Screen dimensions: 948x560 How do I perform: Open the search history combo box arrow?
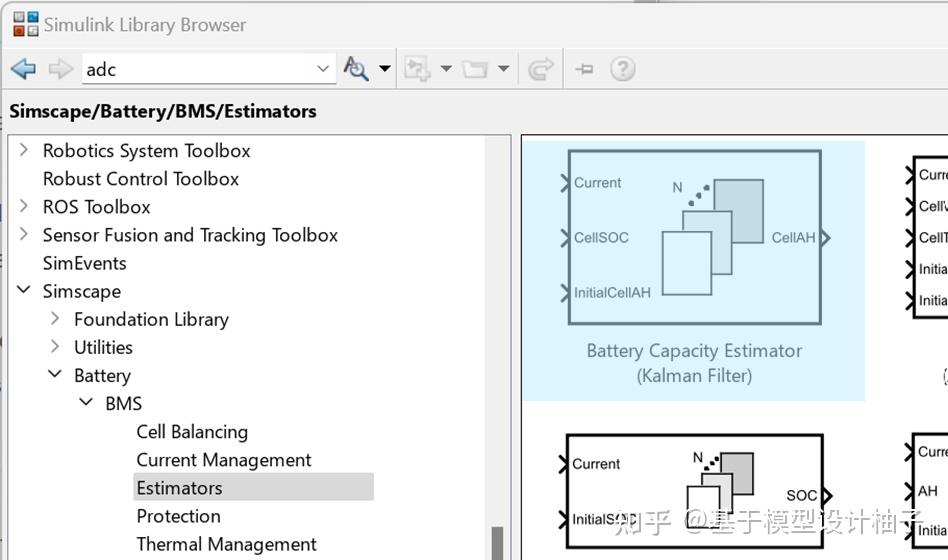click(323, 68)
